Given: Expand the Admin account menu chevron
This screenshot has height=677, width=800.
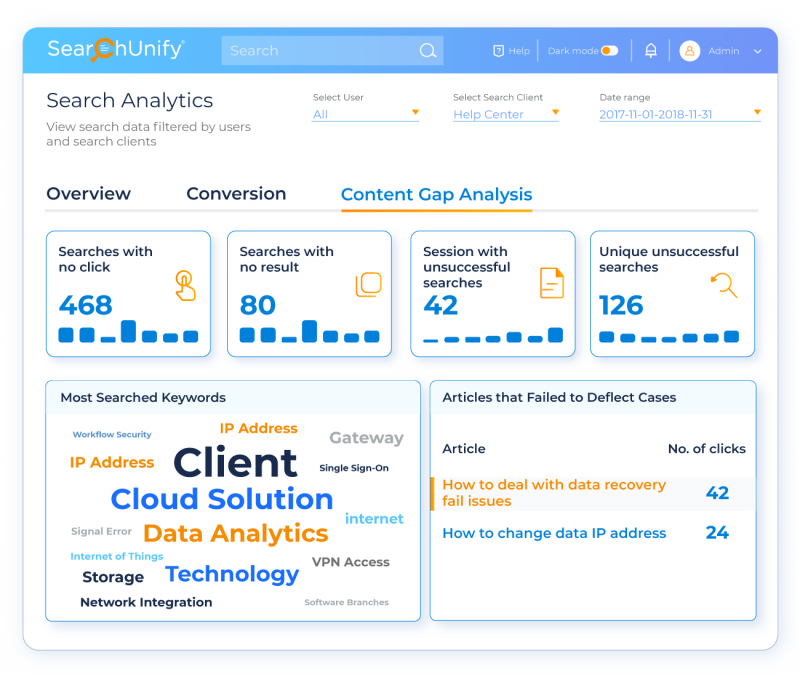Looking at the screenshot, I should point(758,51).
